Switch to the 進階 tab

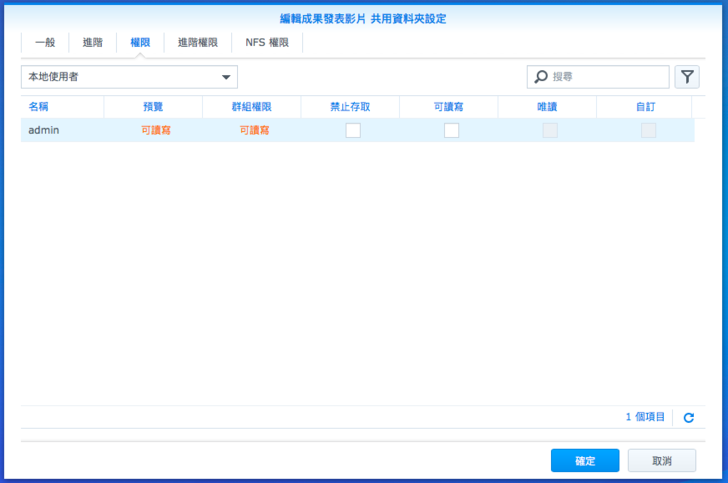click(x=92, y=42)
